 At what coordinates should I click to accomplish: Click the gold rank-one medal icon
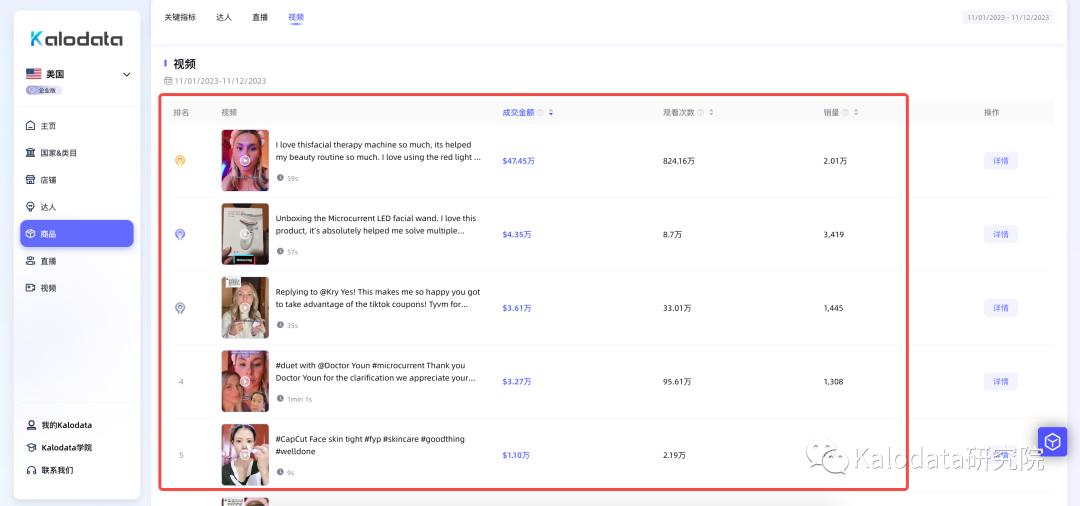[180, 161]
